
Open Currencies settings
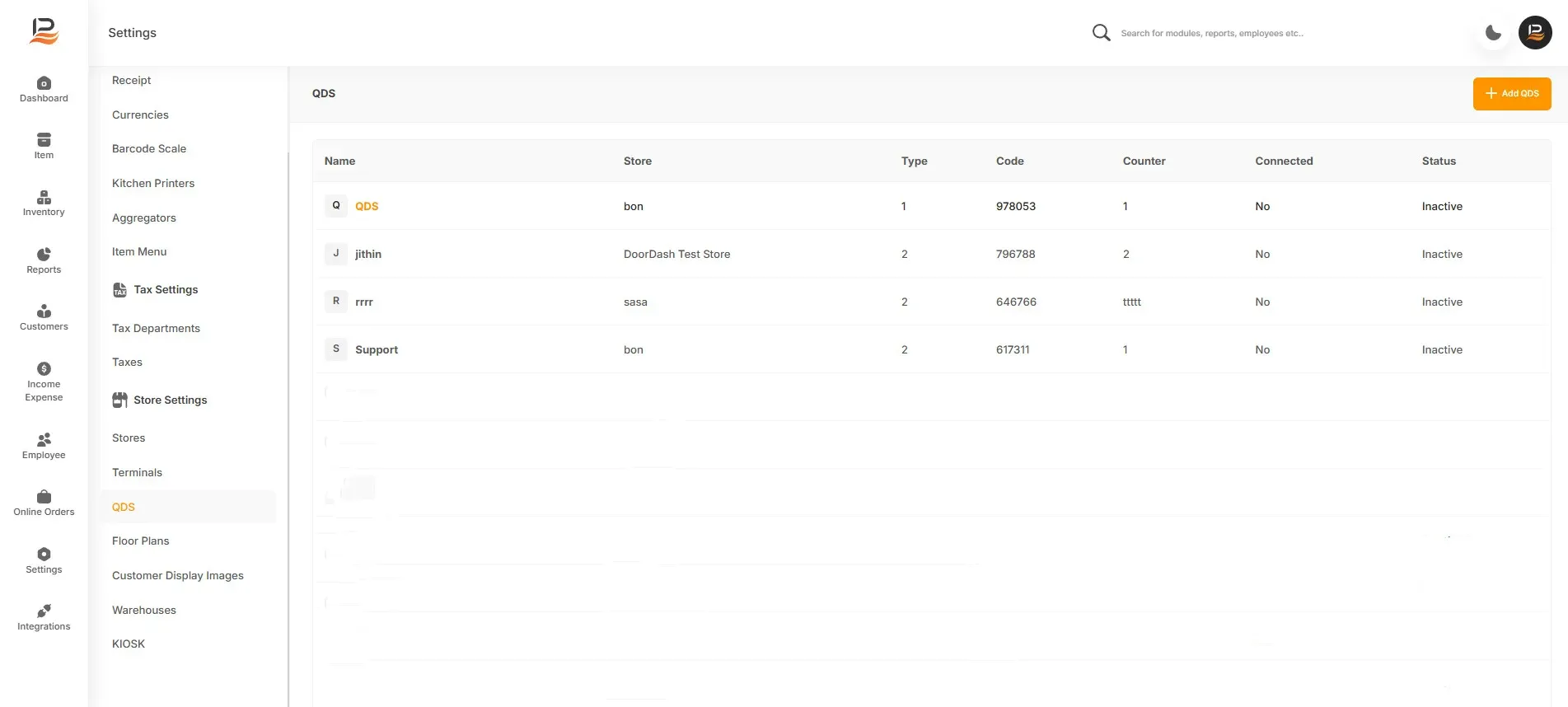coord(140,115)
